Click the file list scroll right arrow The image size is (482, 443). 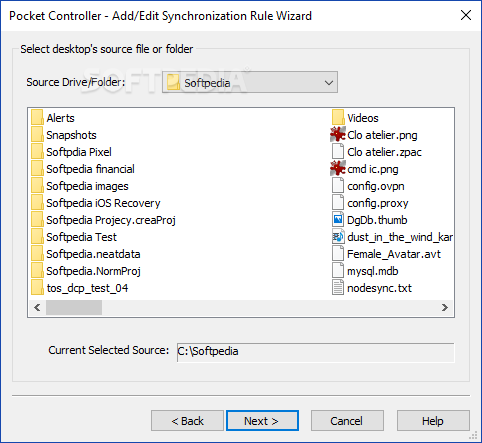pos(445,307)
